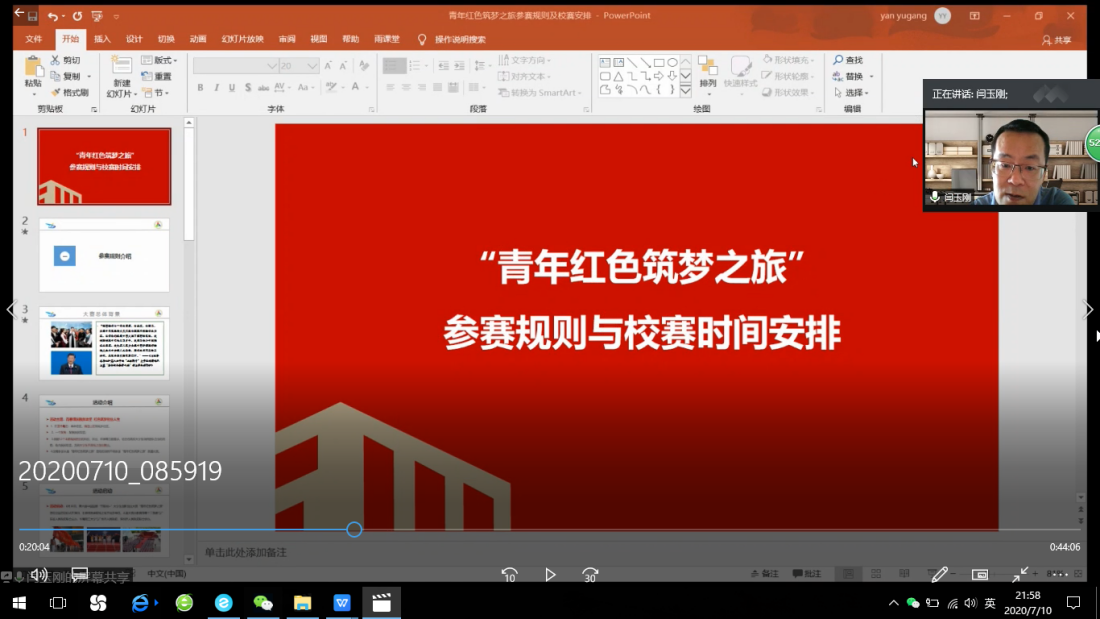
Task: Click the mini view icon in player
Action: [x=980, y=575]
